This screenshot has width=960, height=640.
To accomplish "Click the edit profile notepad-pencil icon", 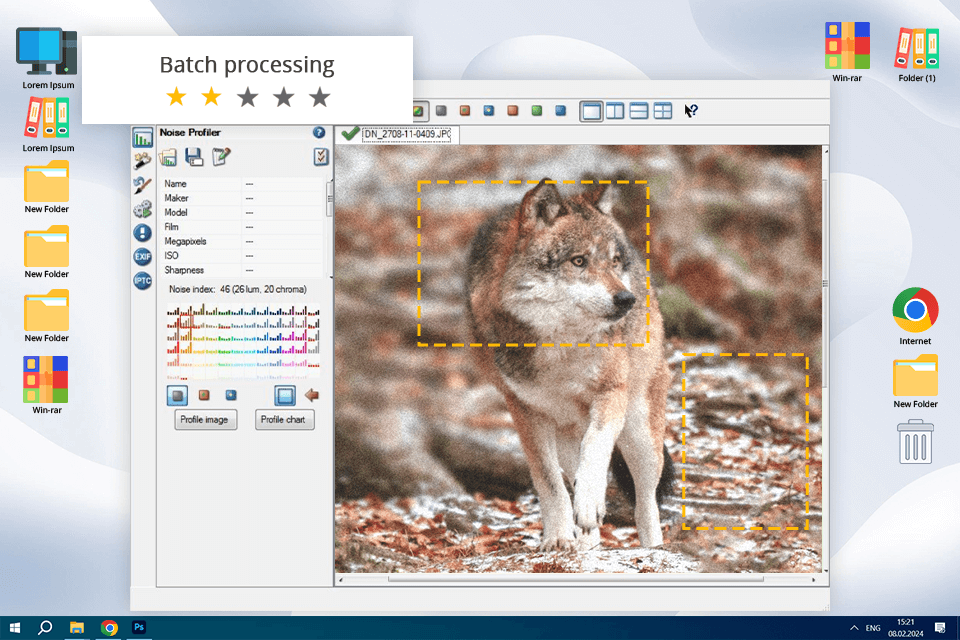I will (221, 156).
